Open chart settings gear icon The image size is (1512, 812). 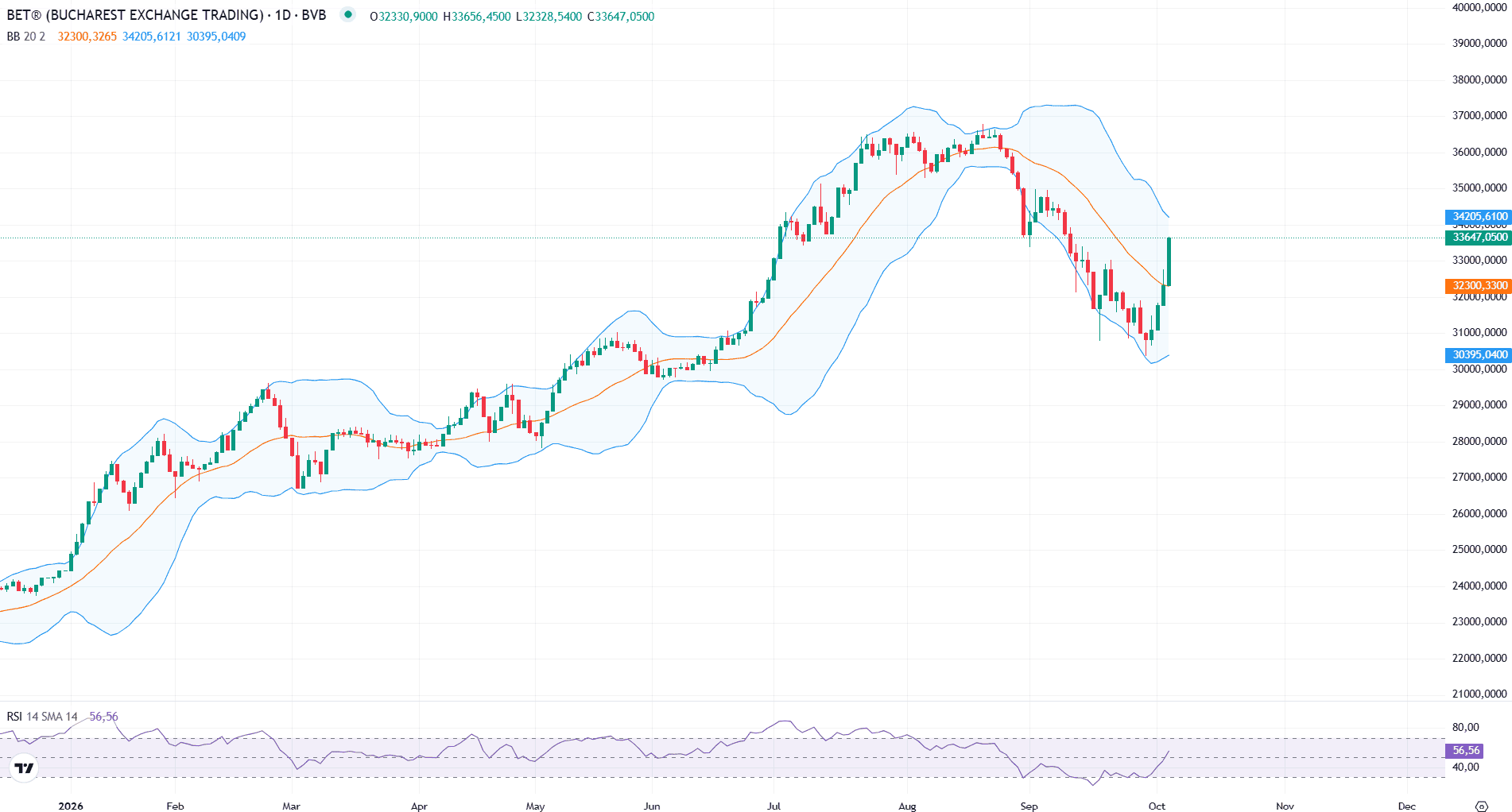[x=1481, y=806]
